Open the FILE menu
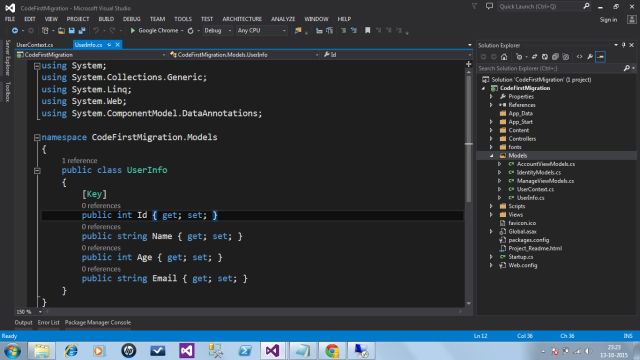Image resolution: width=640 pixels, height=360 pixels. 10,19
